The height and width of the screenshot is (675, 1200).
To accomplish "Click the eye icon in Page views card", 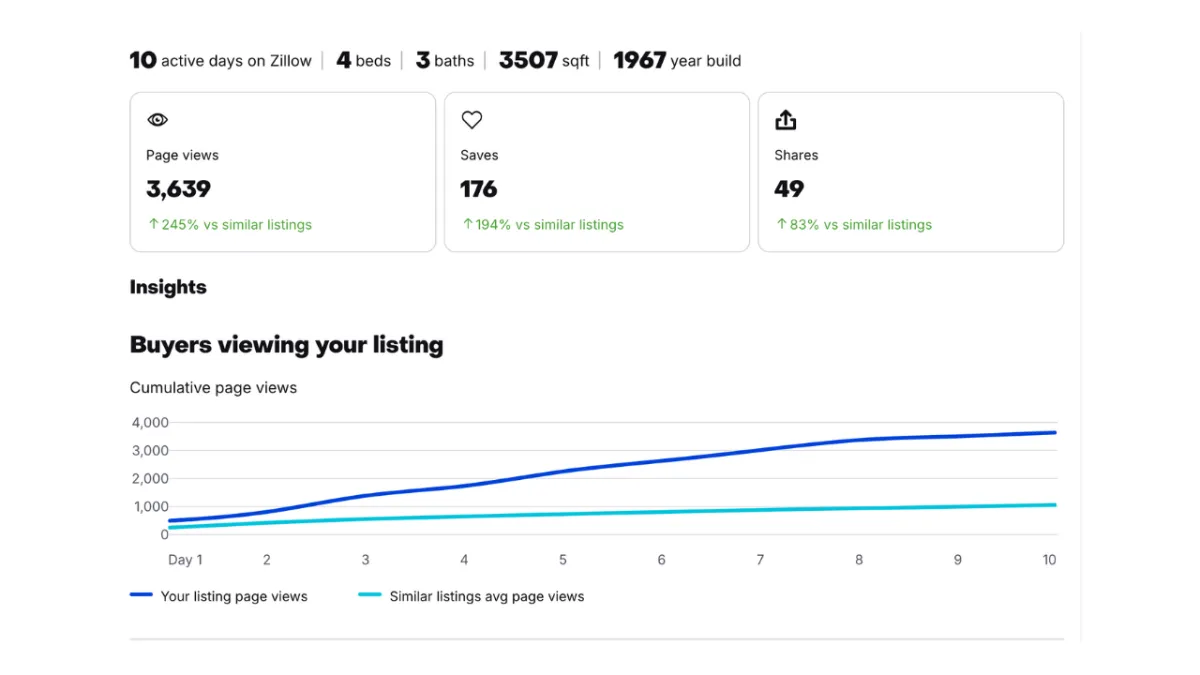I will click(x=157, y=120).
